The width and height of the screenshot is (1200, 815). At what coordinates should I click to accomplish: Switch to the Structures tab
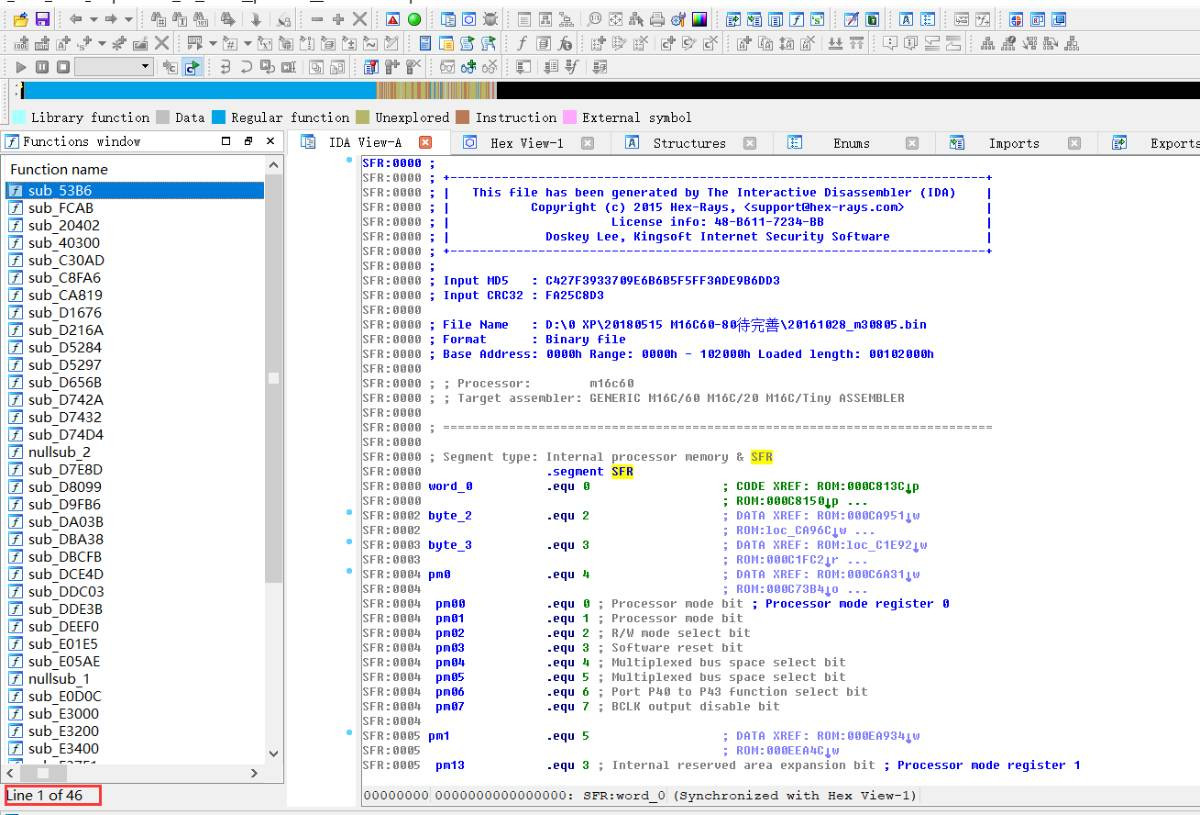click(x=689, y=143)
